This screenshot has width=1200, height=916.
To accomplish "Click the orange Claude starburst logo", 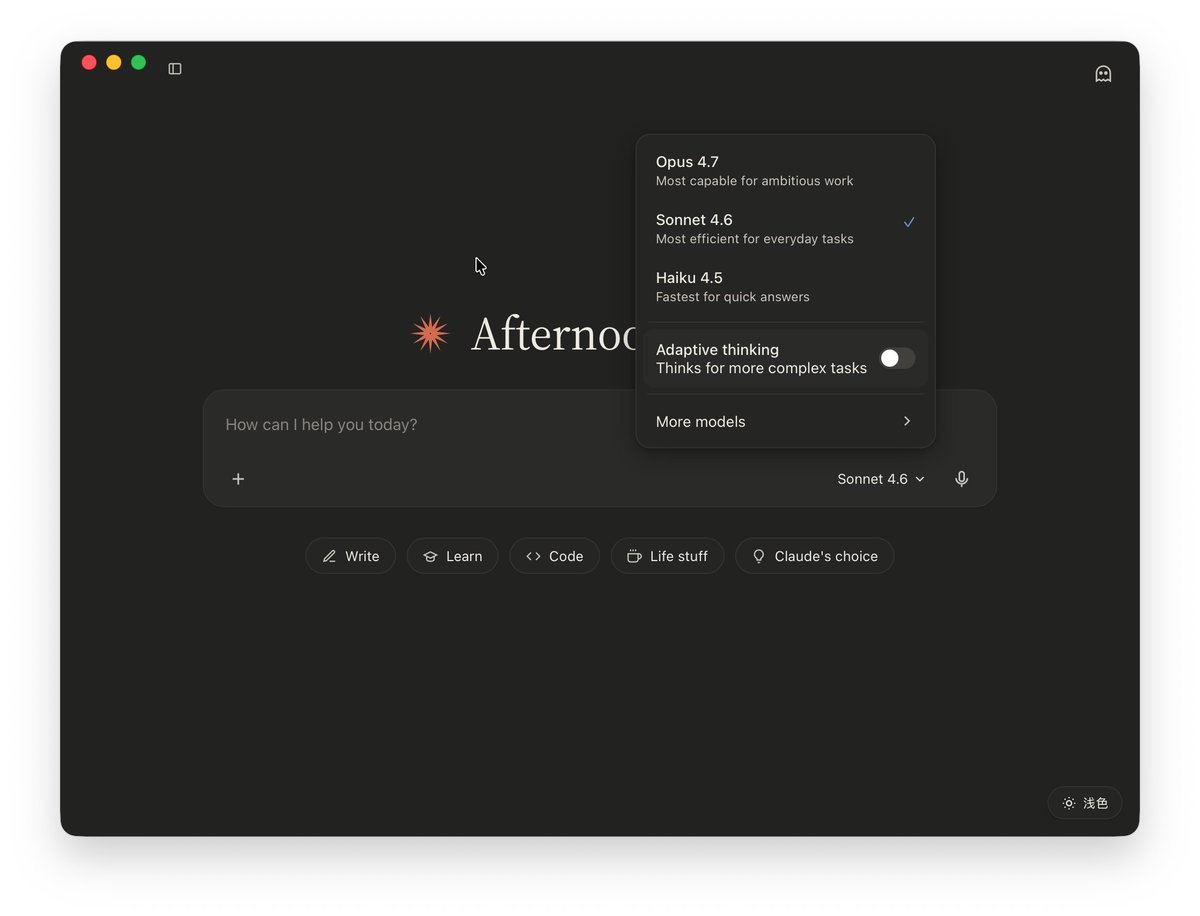I will (x=430, y=334).
